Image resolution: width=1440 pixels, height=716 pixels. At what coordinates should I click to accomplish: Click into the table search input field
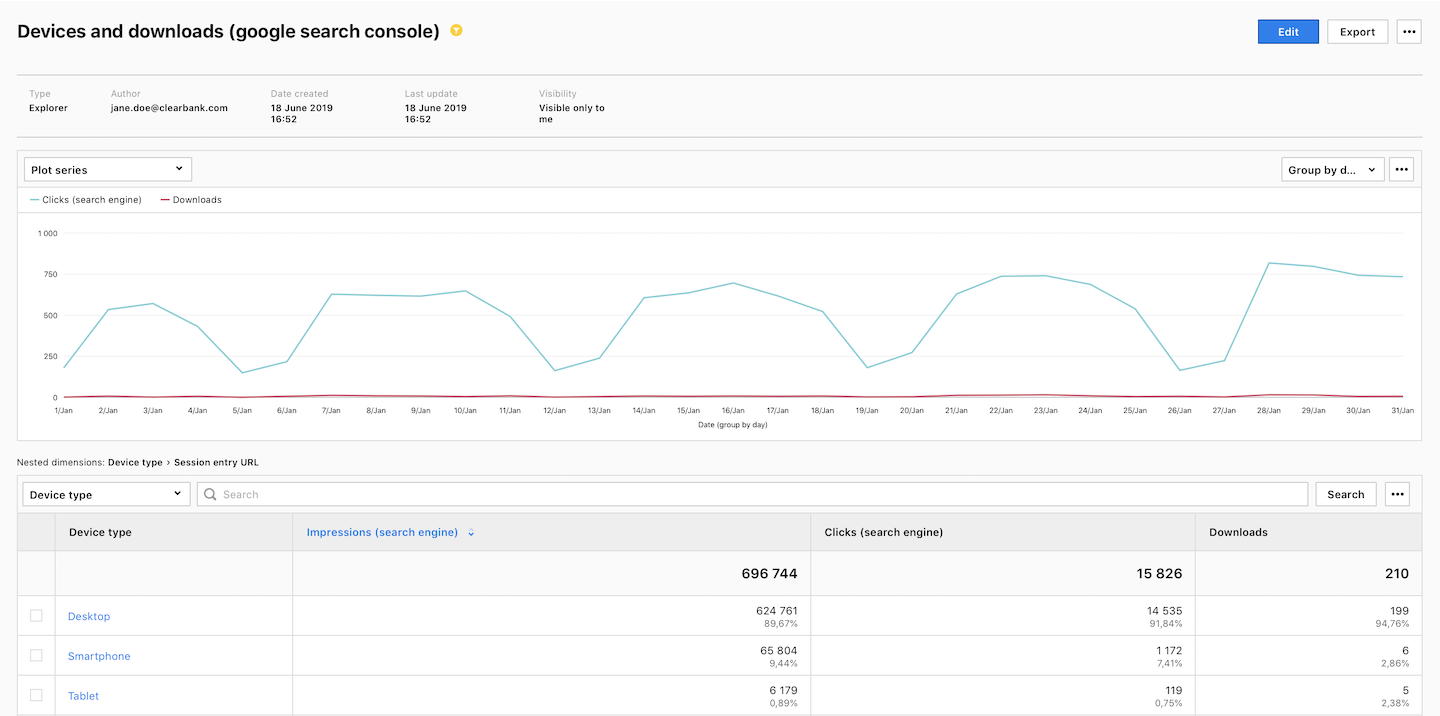[752, 494]
